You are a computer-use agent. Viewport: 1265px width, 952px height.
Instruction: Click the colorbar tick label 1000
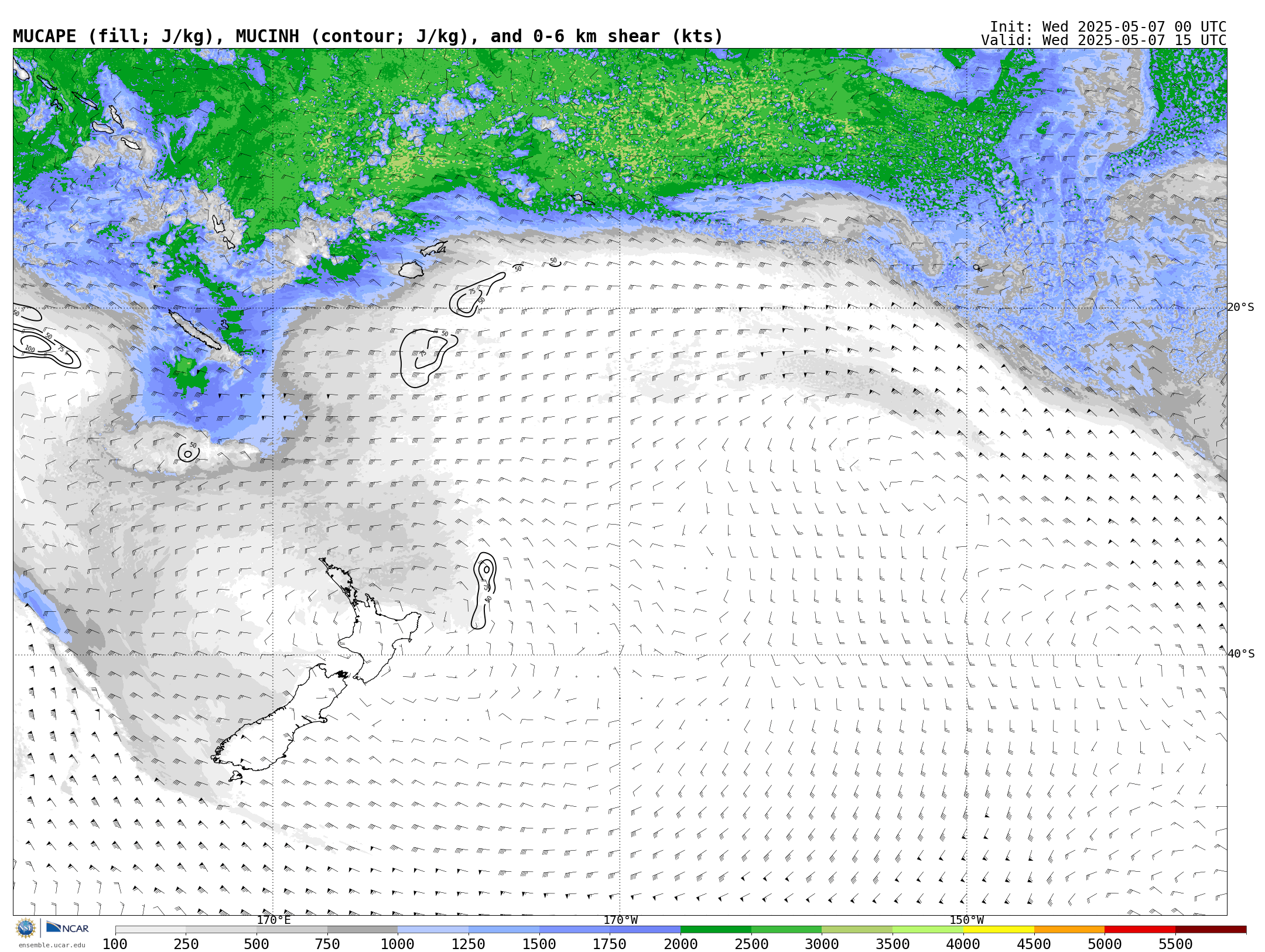tap(398, 944)
